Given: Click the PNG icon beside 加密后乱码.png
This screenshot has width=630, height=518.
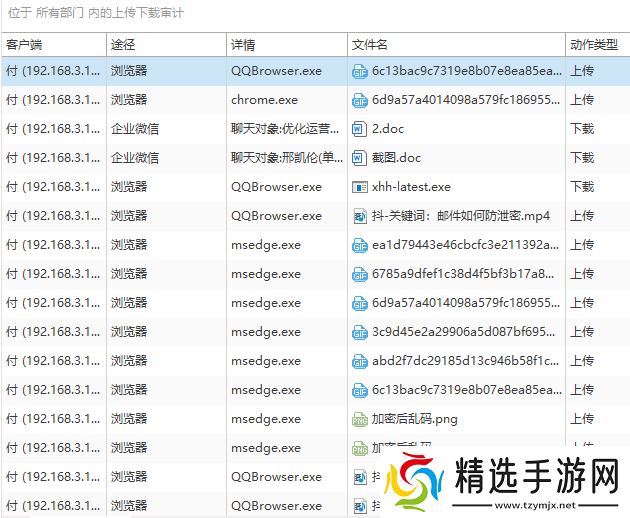Looking at the screenshot, I should pyautogui.click(x=360, y=419).
